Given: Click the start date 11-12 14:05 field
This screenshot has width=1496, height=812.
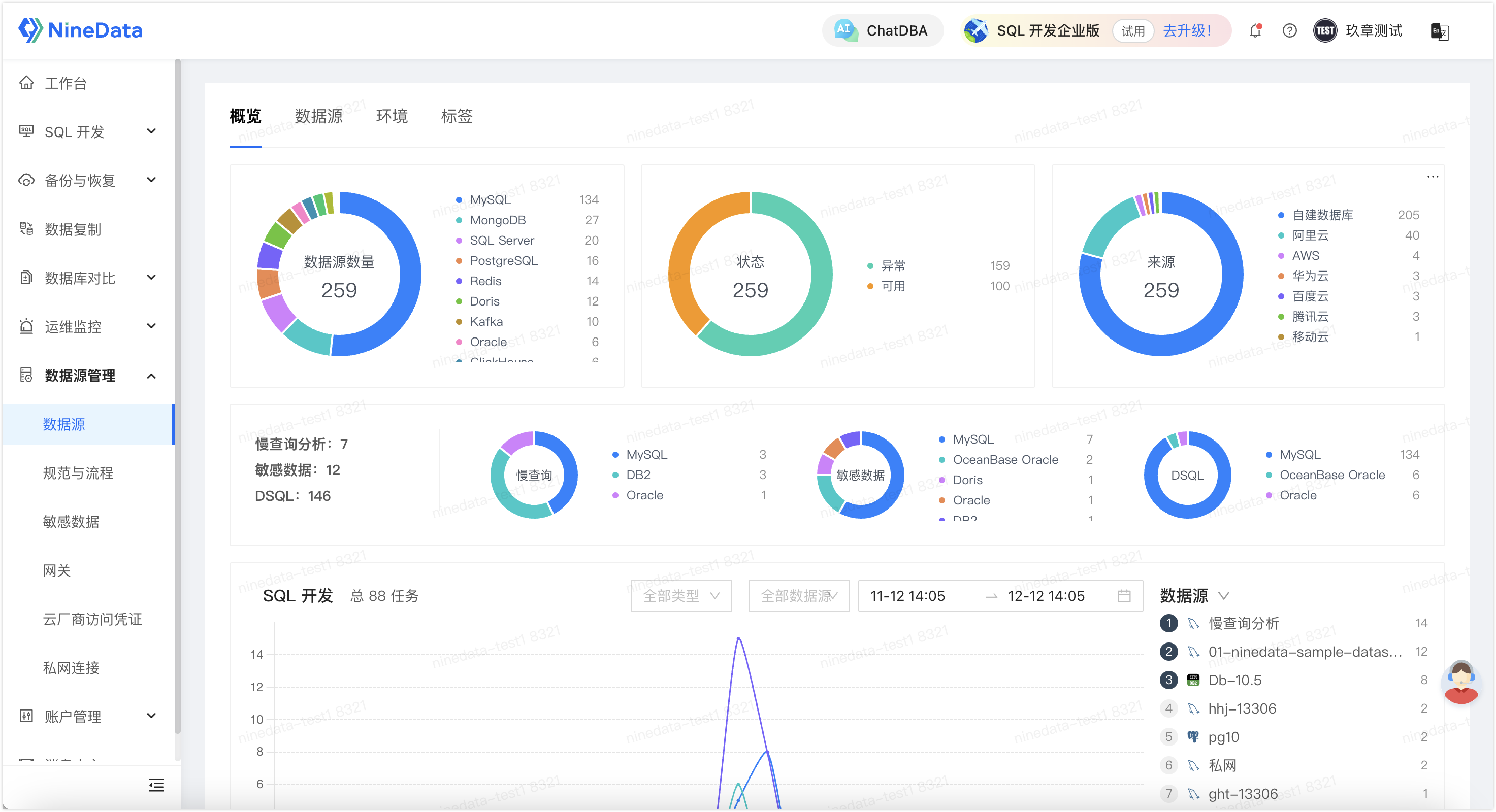Looking at the screenshot, I should pos(907,596).
